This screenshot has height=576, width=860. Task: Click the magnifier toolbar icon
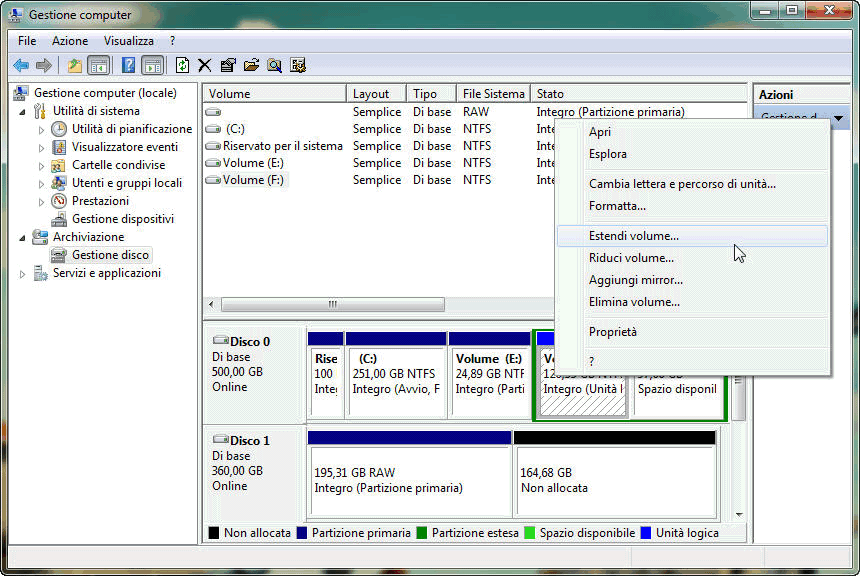tap(274, 65)
